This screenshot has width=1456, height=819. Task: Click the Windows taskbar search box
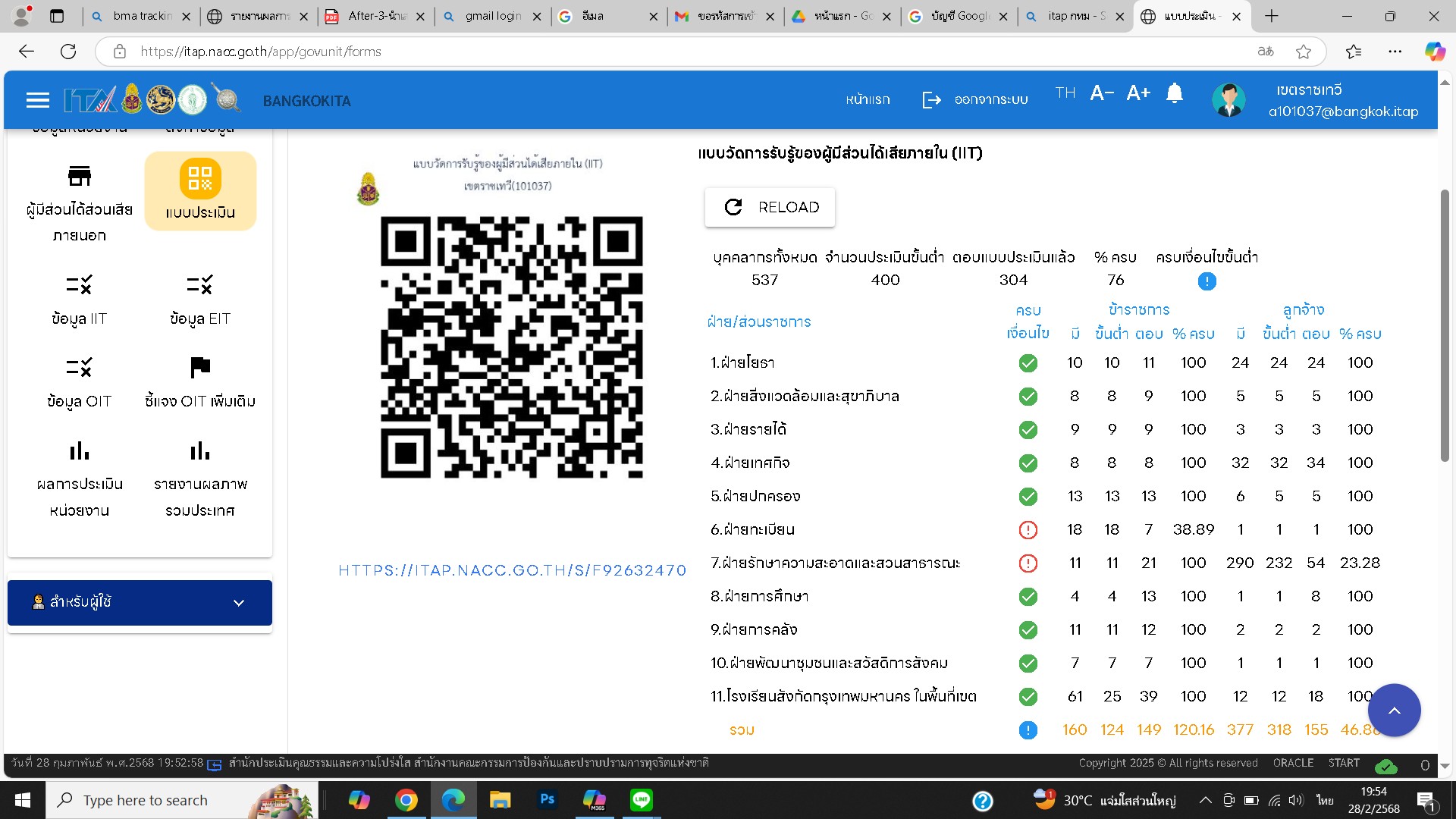click(182, 800)
